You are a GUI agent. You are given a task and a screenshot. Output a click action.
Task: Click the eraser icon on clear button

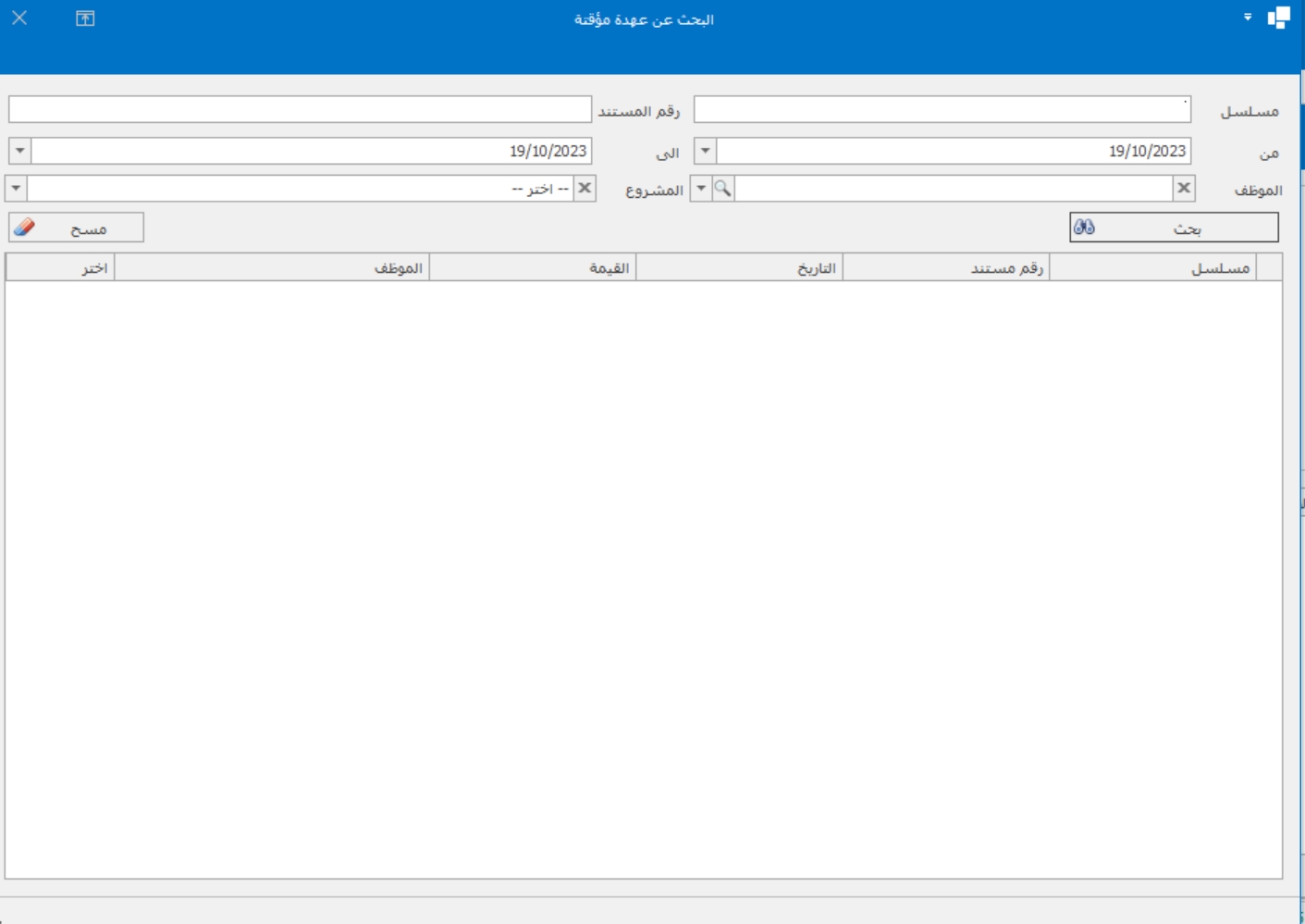point(25,227)
